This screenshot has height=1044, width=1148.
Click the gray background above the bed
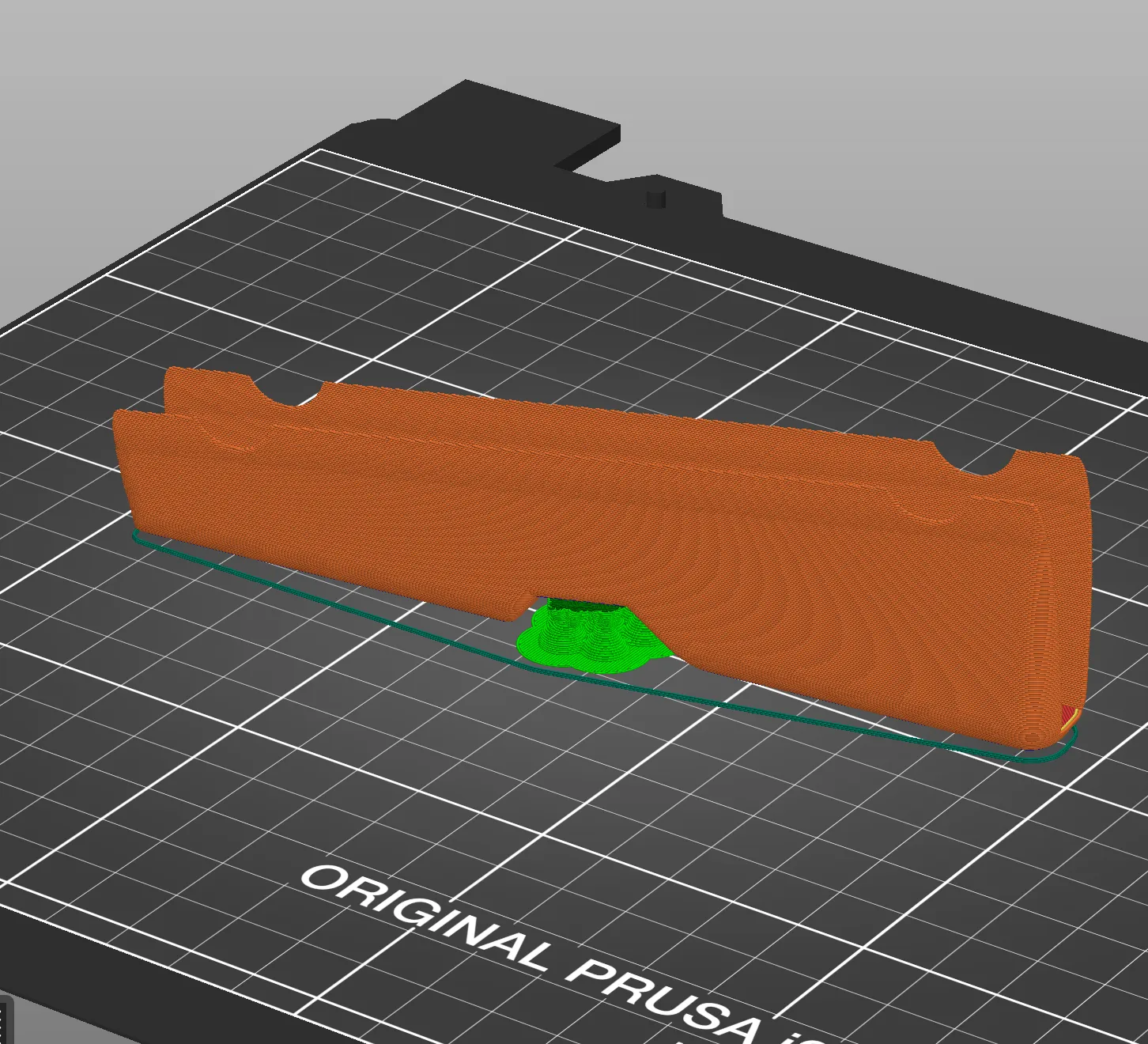click(x=870, y=95)
